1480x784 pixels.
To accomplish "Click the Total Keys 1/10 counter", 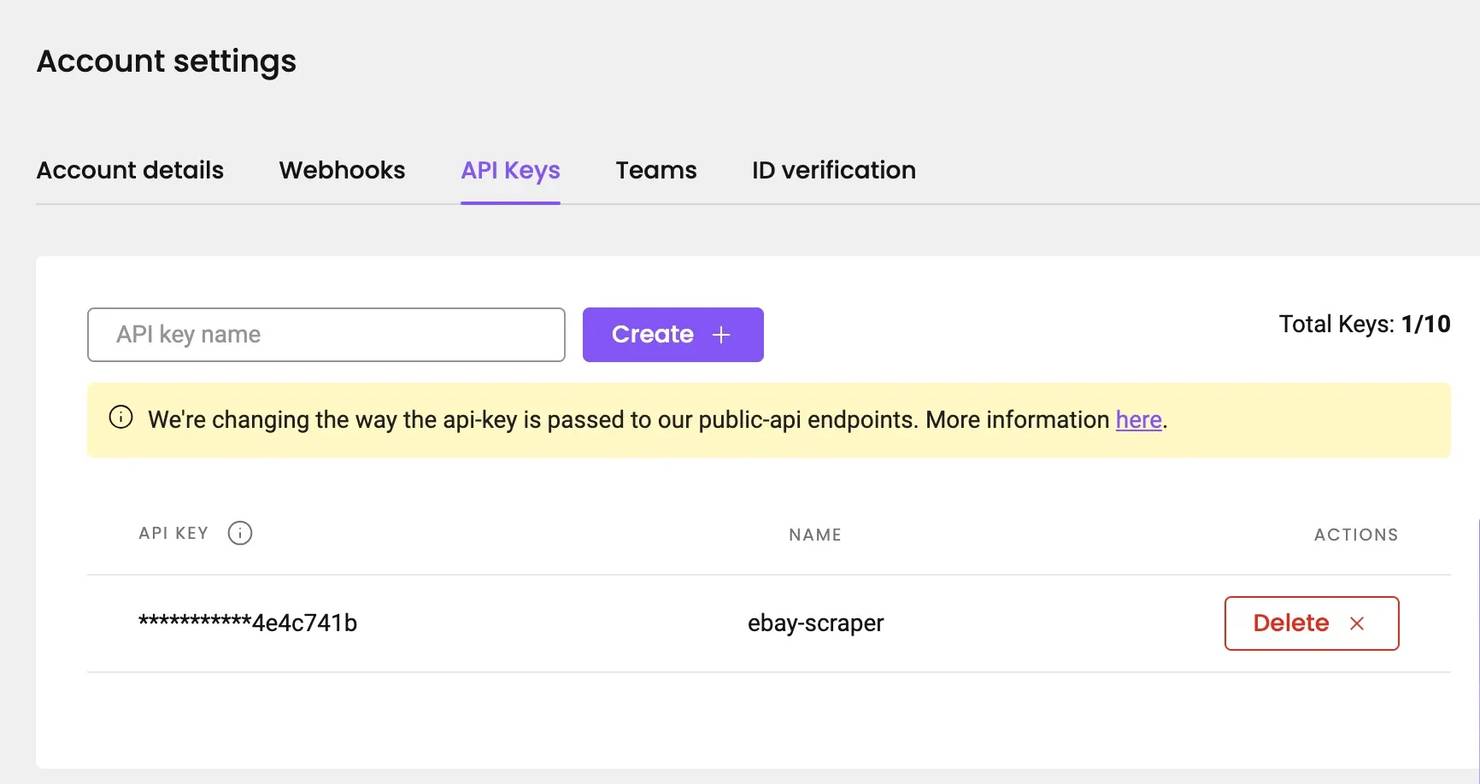I will click(1364, 324).
